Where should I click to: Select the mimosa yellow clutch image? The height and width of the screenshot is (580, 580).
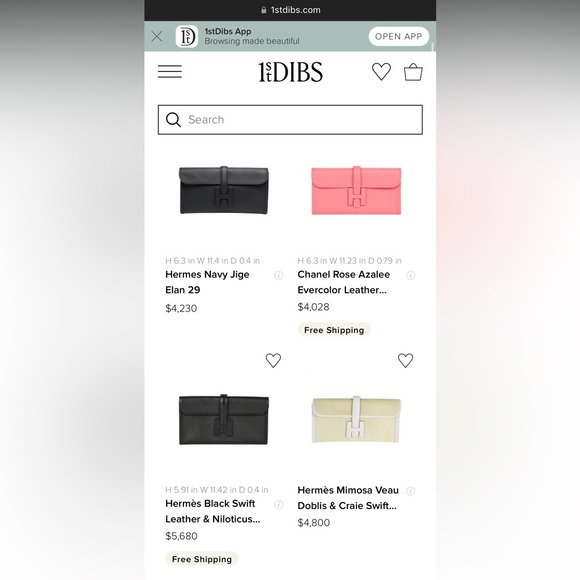(x=356, y=419)
